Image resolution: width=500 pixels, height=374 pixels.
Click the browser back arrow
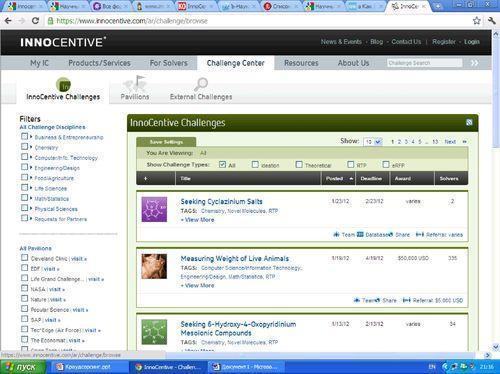[8, 21]
